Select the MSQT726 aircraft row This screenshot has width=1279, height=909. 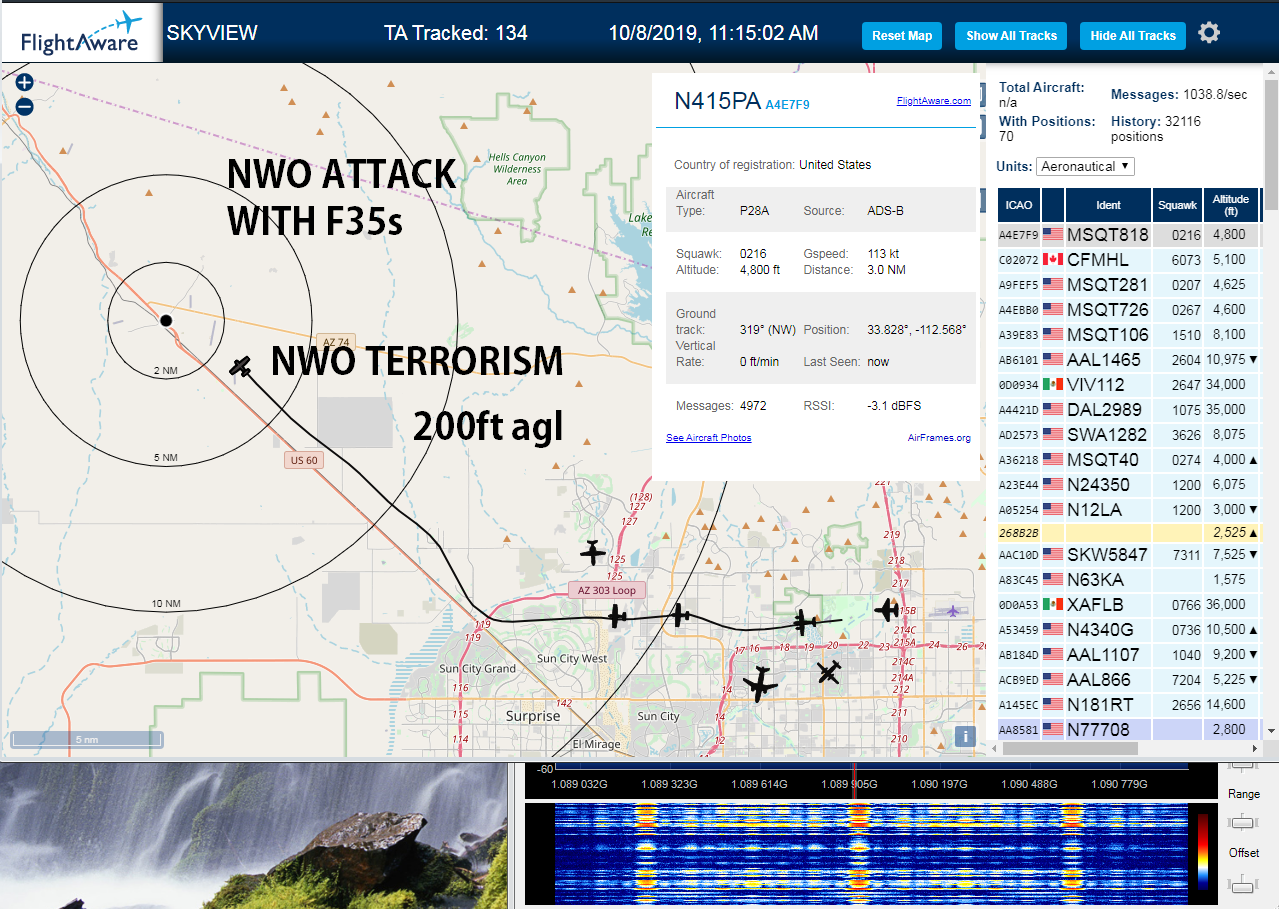[x=1129, y=309]
